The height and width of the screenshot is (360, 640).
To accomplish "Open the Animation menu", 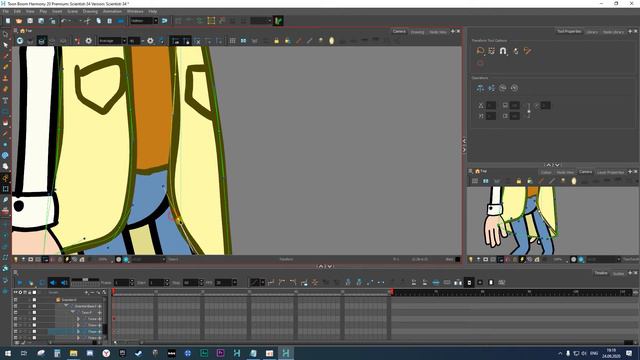I will tap(112, 11).
